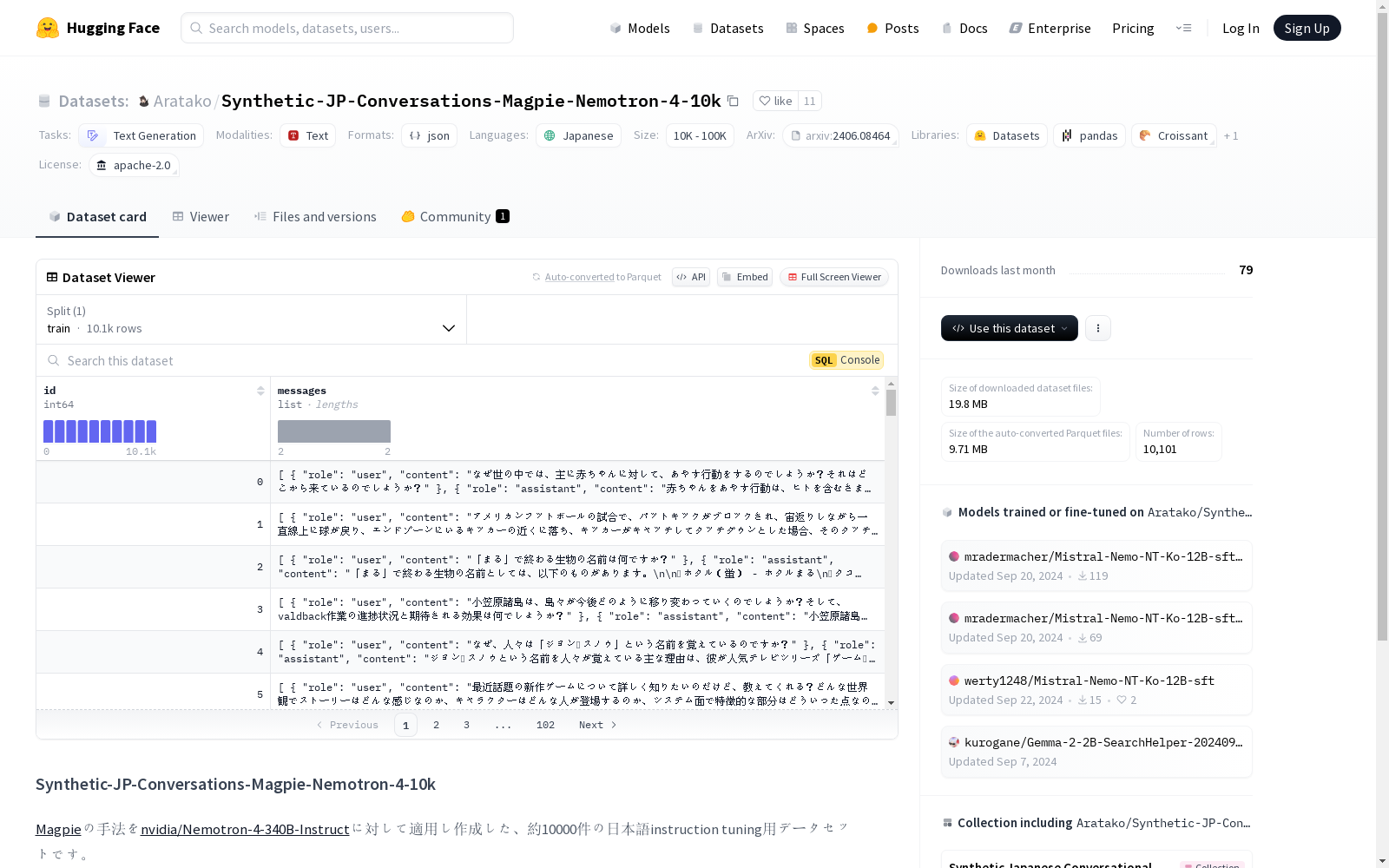1389x868 pixels.
Task: Open the werty1248/Mistral-Nemo-NT-Ko-12B-sft model
Action: [1096, 689]
